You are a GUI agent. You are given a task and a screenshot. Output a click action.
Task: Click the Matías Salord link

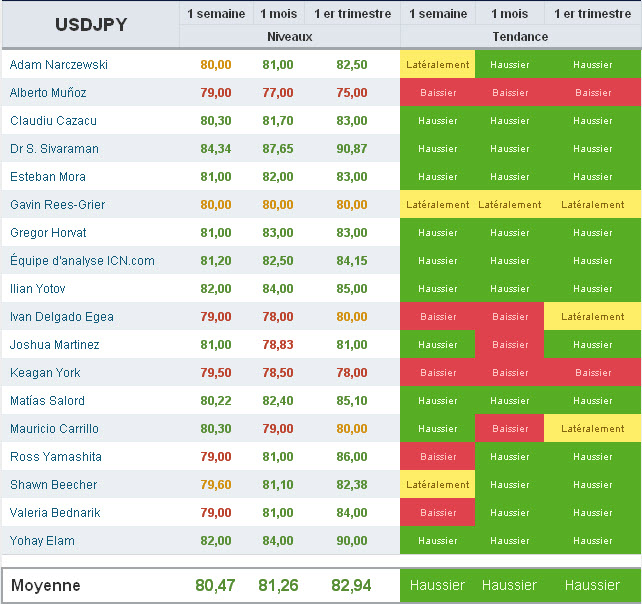tap(47, 400)
